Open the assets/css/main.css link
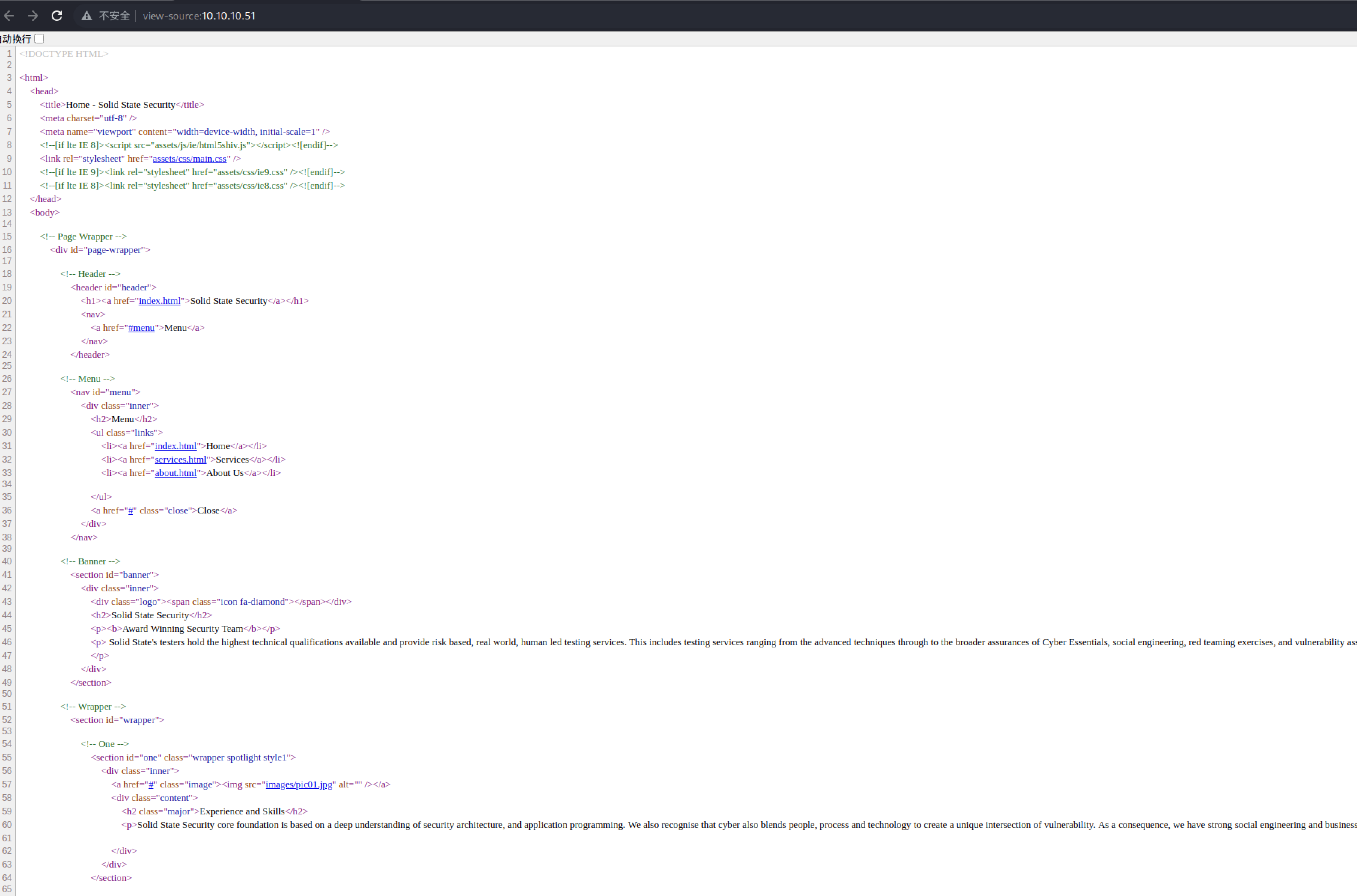Screen dimensions: 1357x896 pyautogui.click(x=189, y=159)
